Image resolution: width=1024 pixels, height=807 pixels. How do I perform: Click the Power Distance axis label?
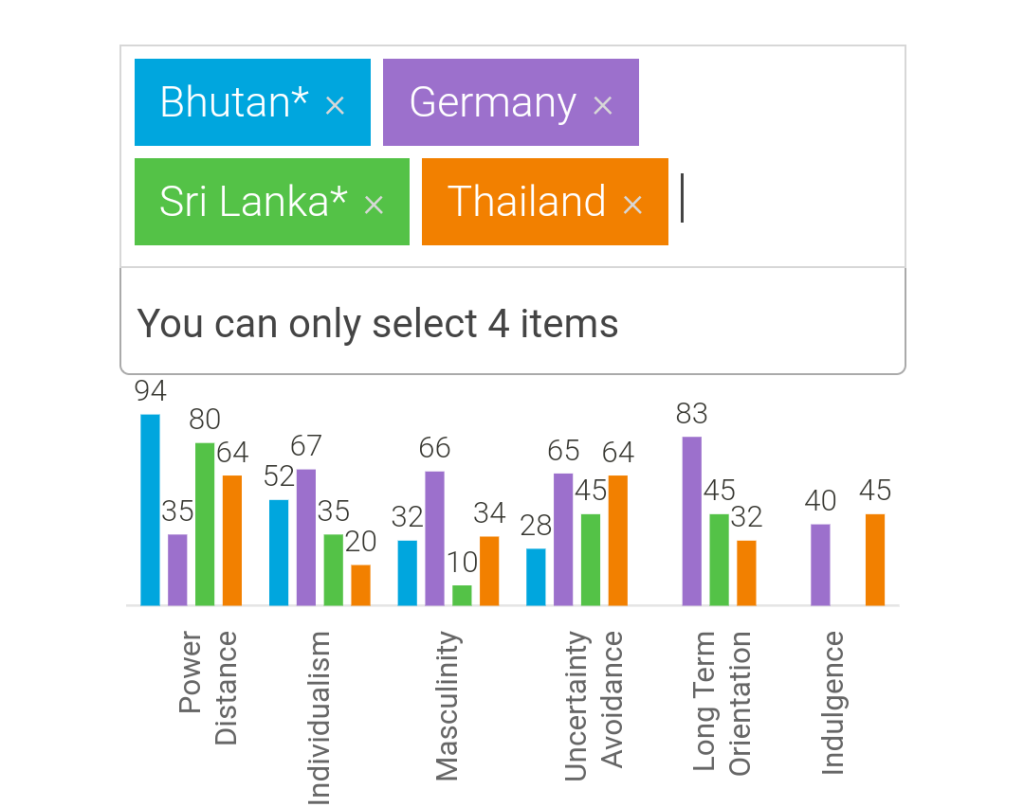tap(208, 688)
